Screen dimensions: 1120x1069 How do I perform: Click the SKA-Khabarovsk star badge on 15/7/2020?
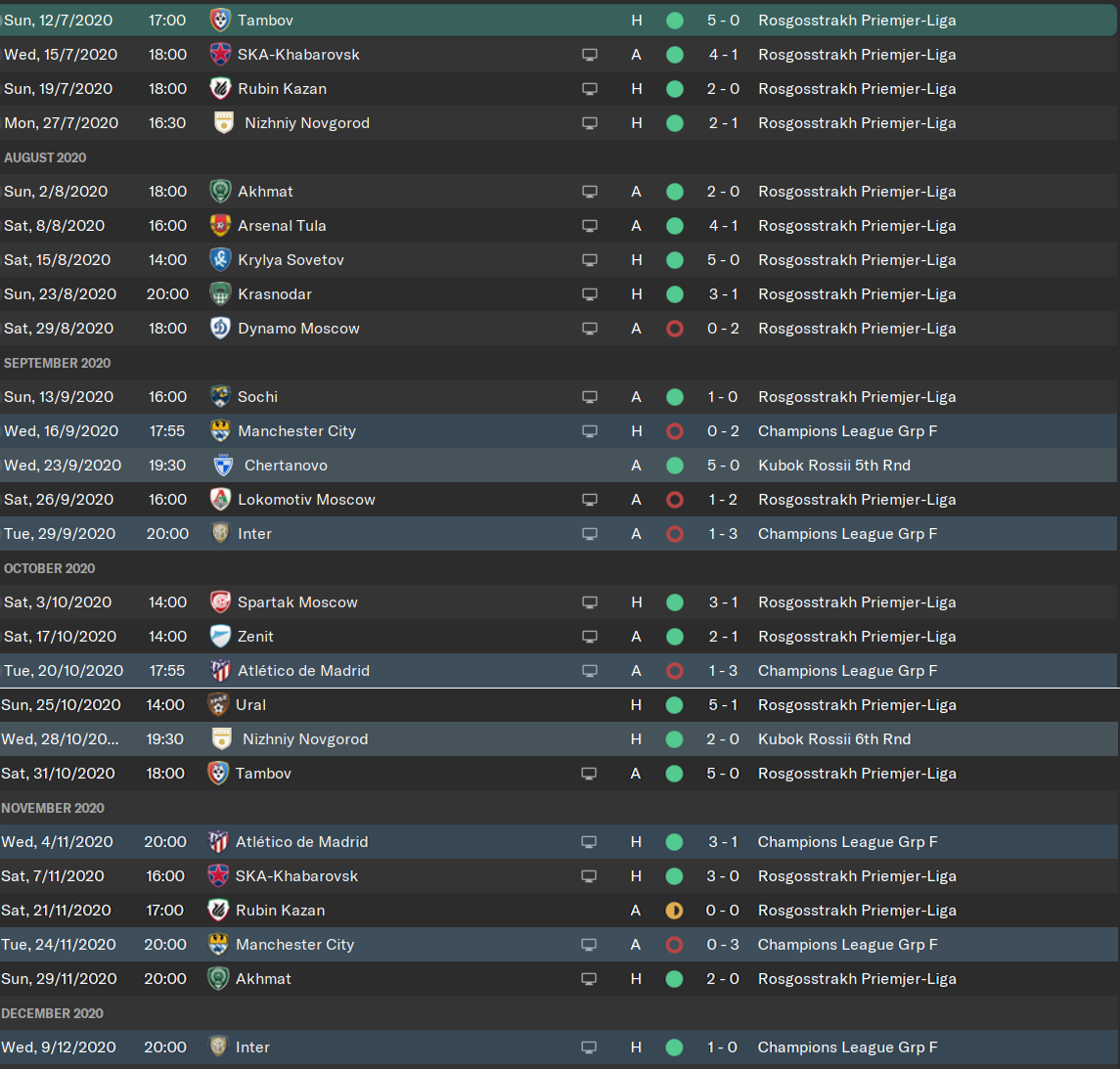220,54
